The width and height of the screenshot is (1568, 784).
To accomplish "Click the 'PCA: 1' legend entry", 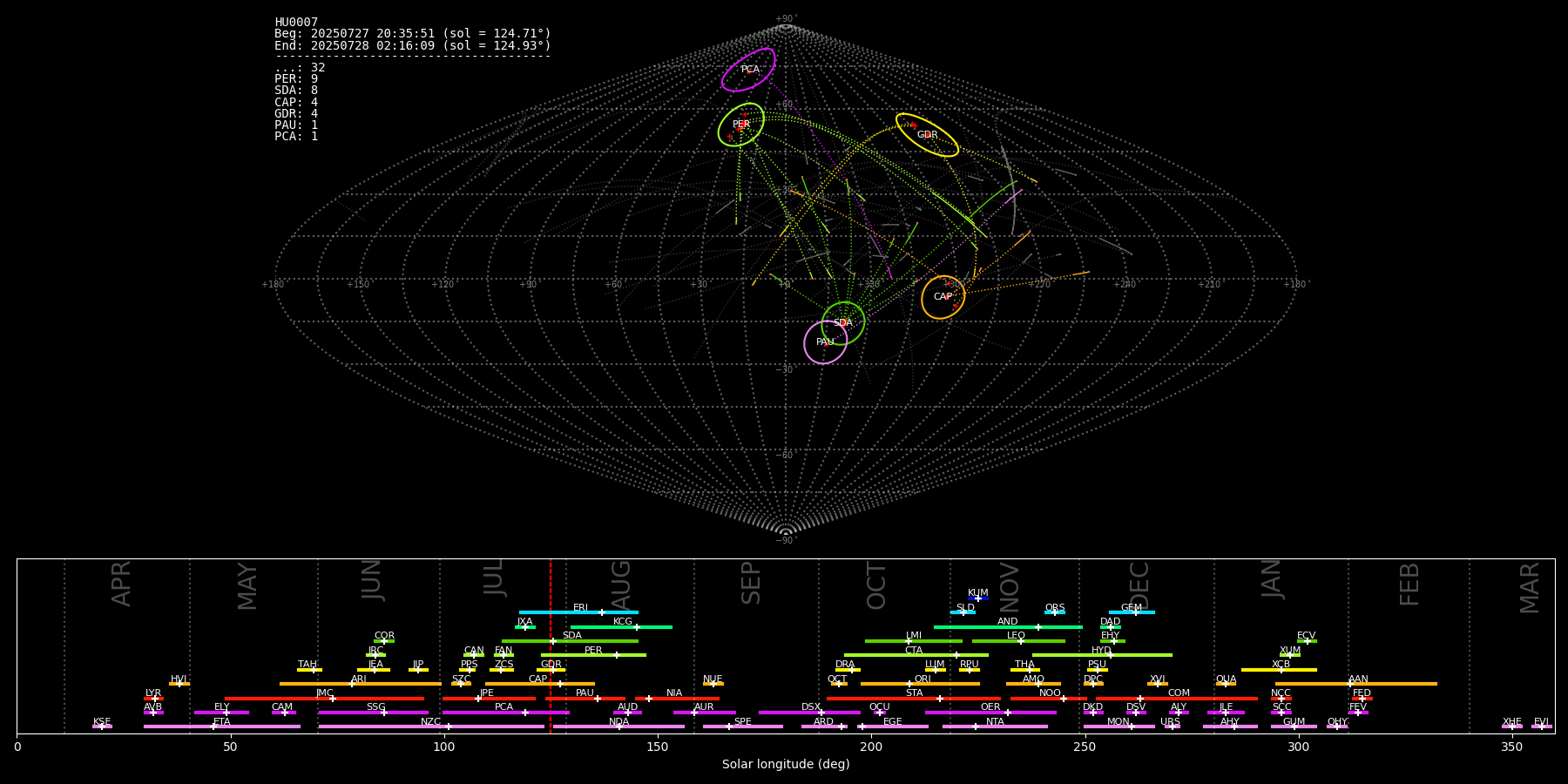I will (296, 137).
